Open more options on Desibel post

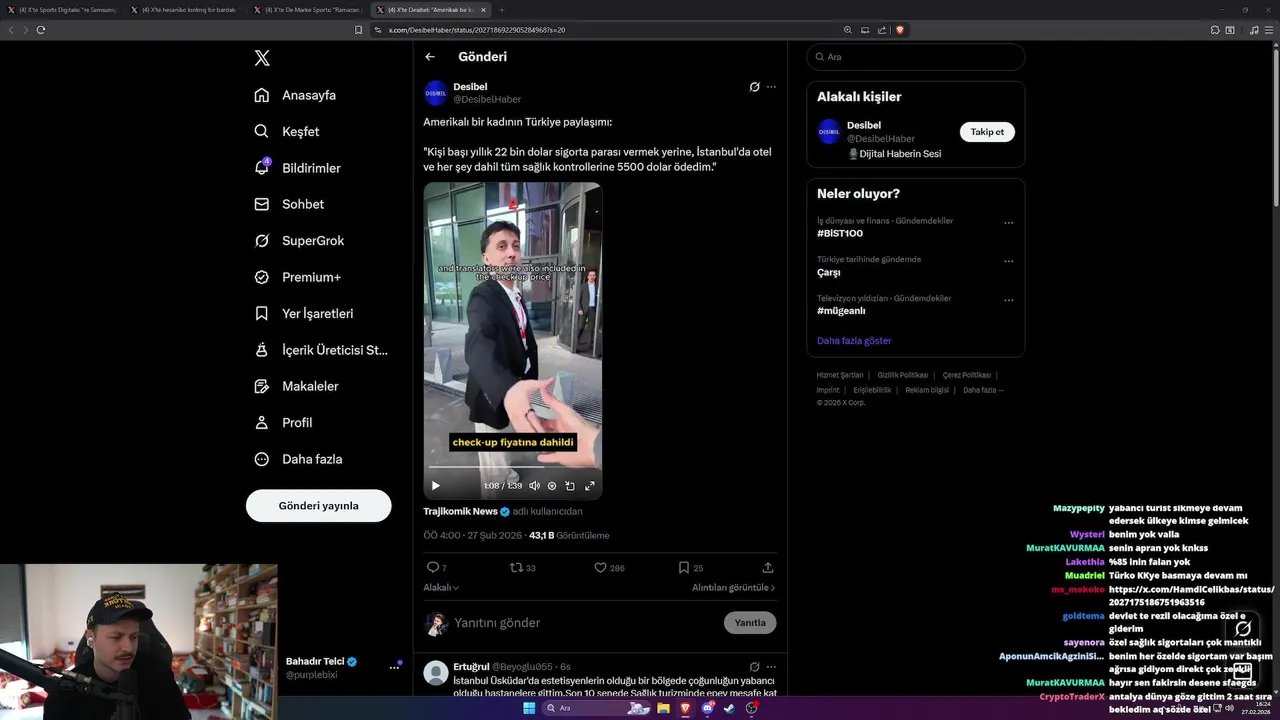point(771,87)
